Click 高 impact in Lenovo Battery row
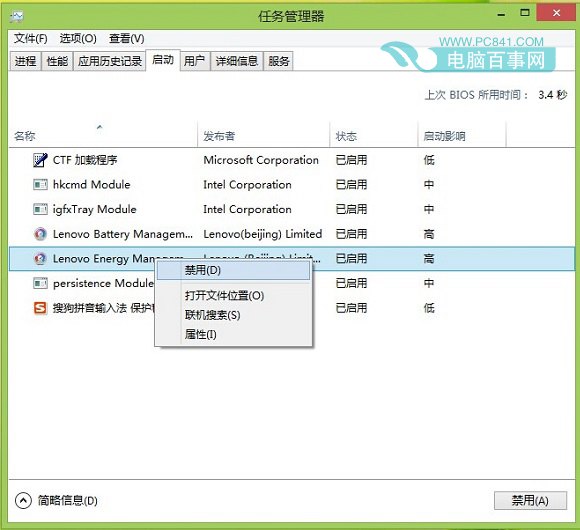This screenshot has width=580, height=530. pos(429,234)
